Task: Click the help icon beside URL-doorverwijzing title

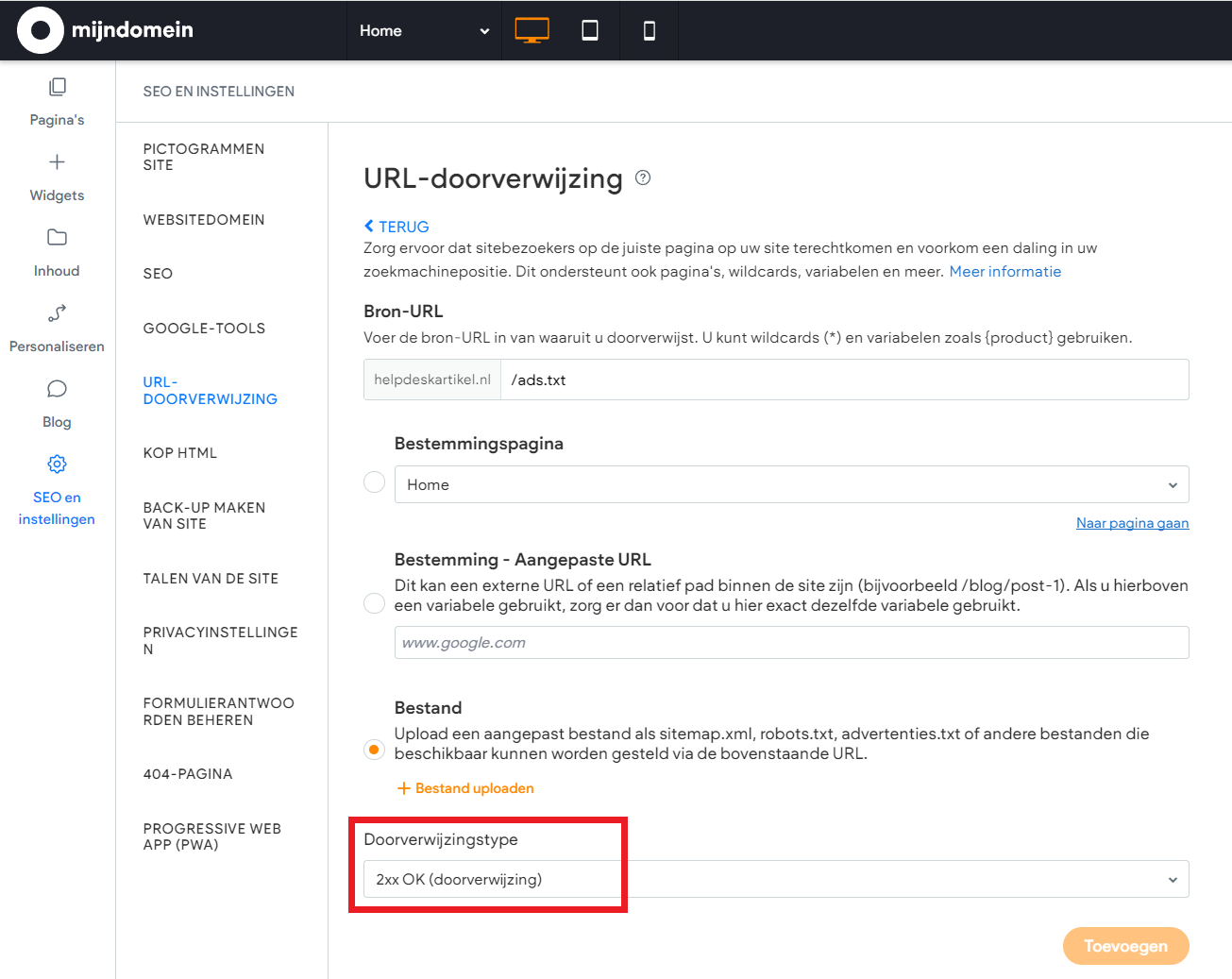Action: pyautogui.click(x=643, y=177)
